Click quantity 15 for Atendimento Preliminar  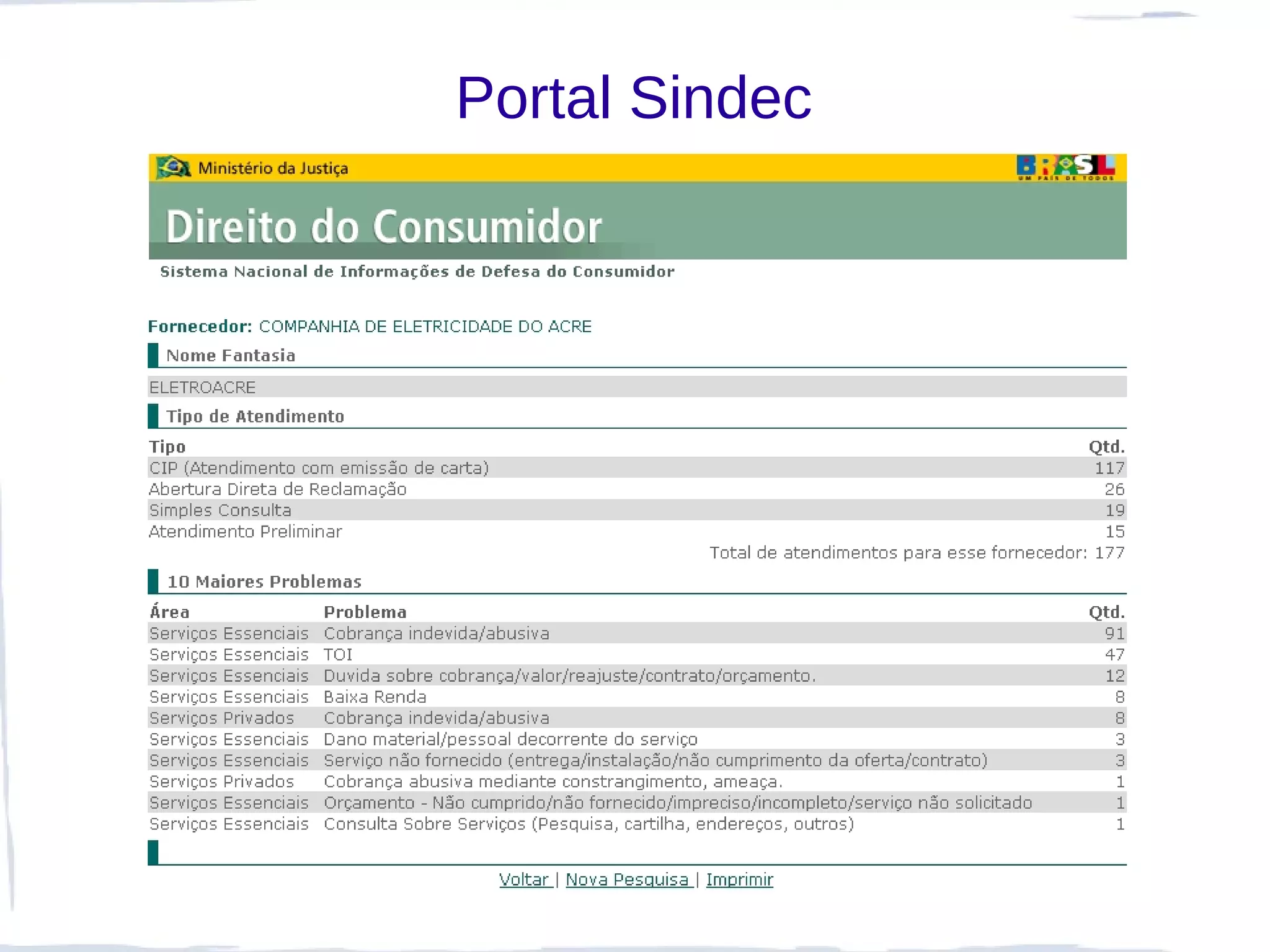[1115, 531]
